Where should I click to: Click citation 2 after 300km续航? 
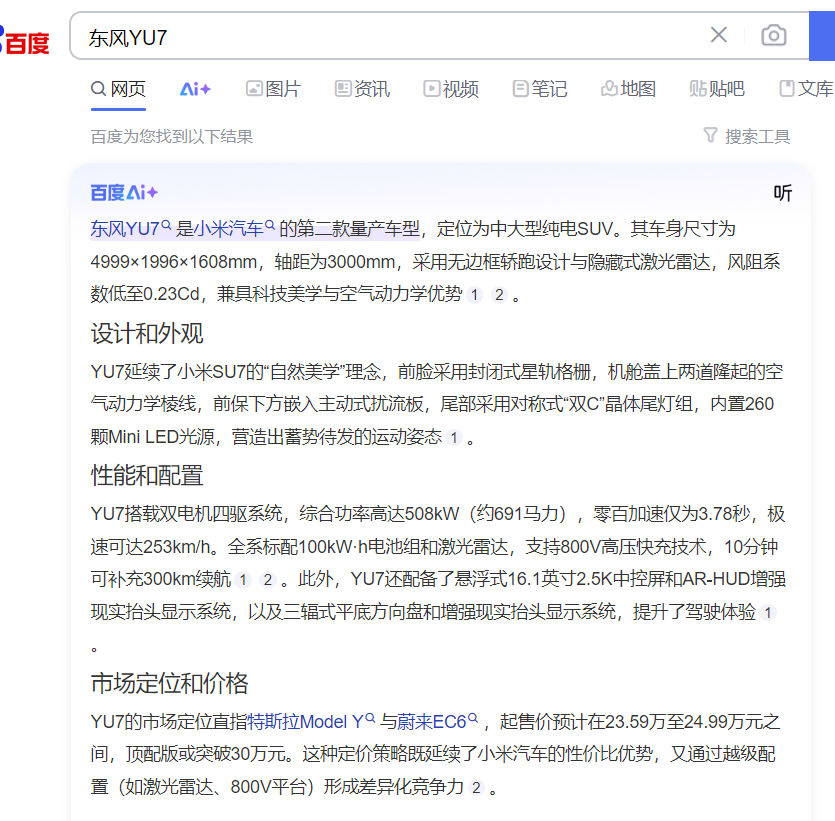tap(267, 580)
